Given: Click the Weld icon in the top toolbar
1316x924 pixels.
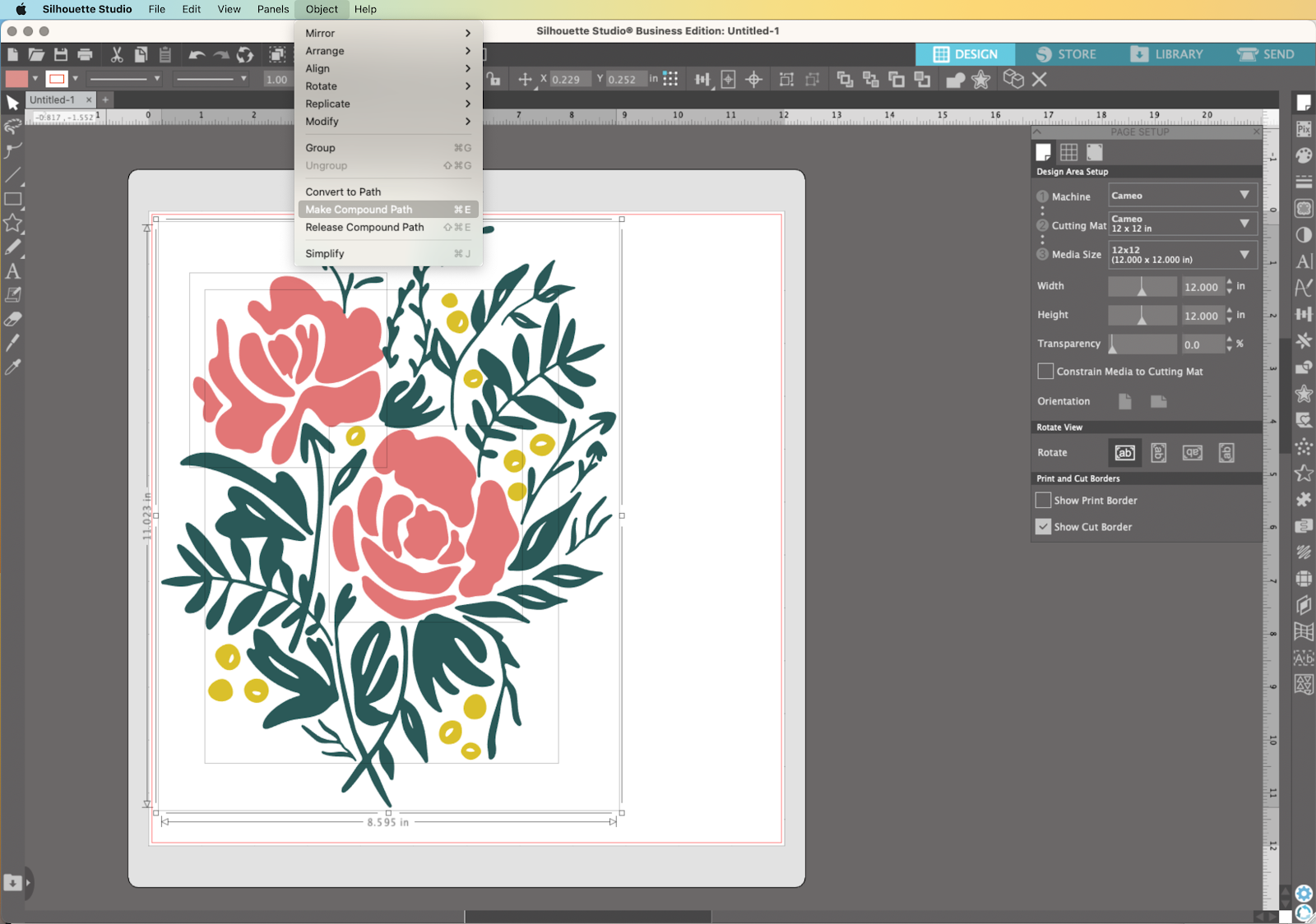Looking at the screenshot, I should pos(955,80).
